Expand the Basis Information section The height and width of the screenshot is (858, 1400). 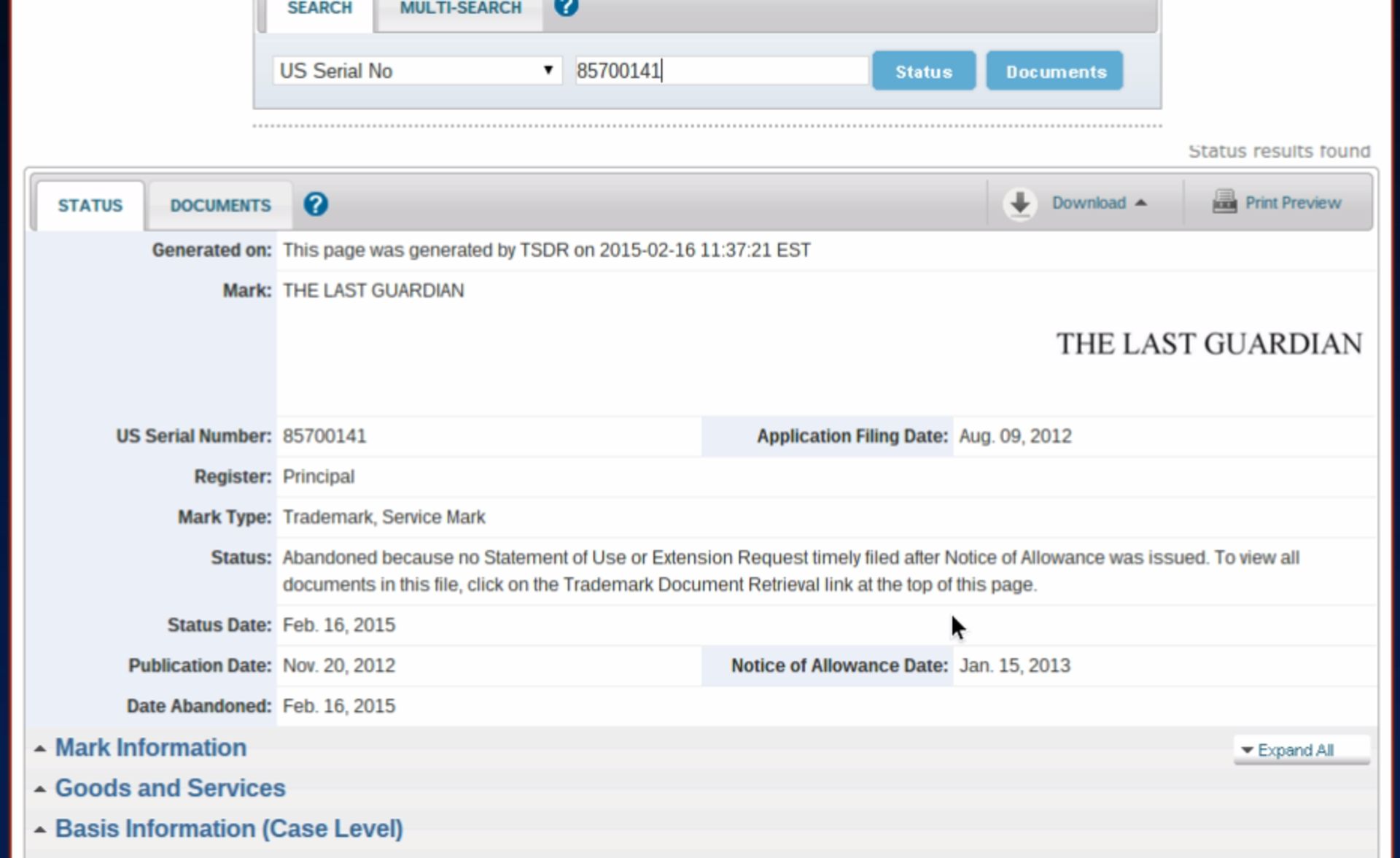[x=228, y=828]
